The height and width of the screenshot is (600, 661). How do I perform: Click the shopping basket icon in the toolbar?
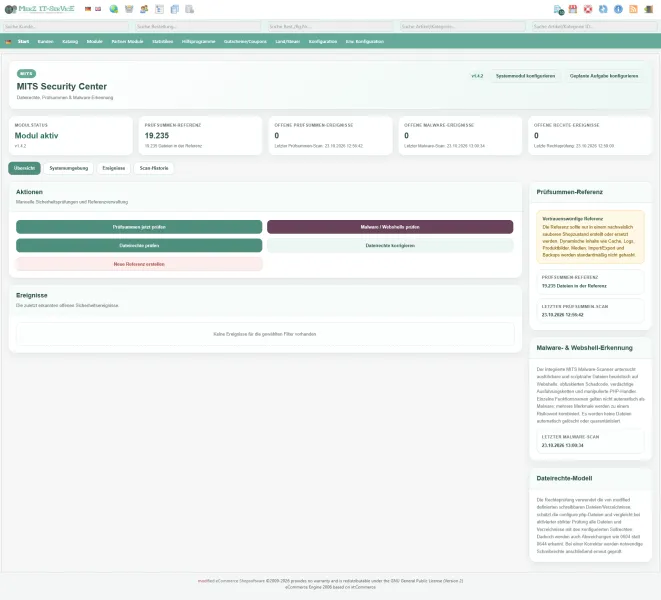[129, 9]
